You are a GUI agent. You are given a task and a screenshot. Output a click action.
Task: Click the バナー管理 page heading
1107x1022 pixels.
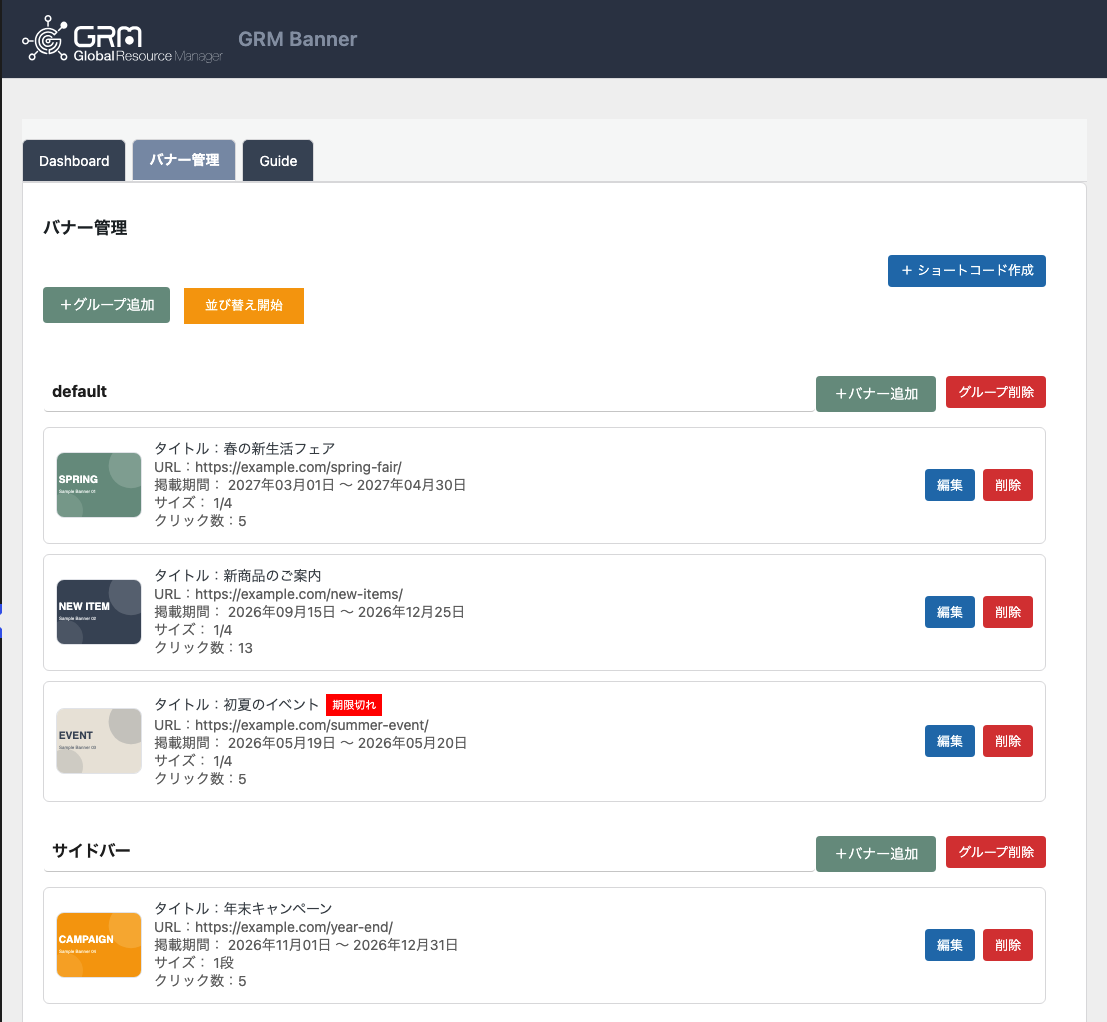[85, 228]
